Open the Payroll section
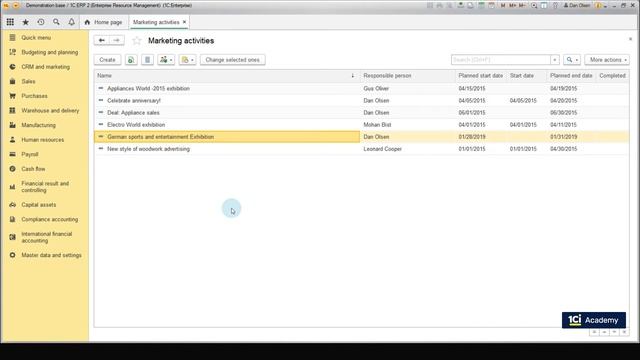 coord(29,154)
